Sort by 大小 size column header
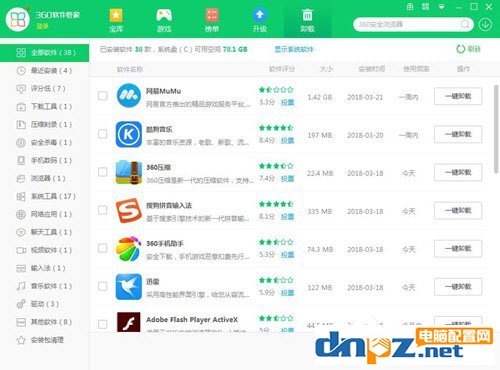This screenshot has height=370, width=500. coord(326,69)
